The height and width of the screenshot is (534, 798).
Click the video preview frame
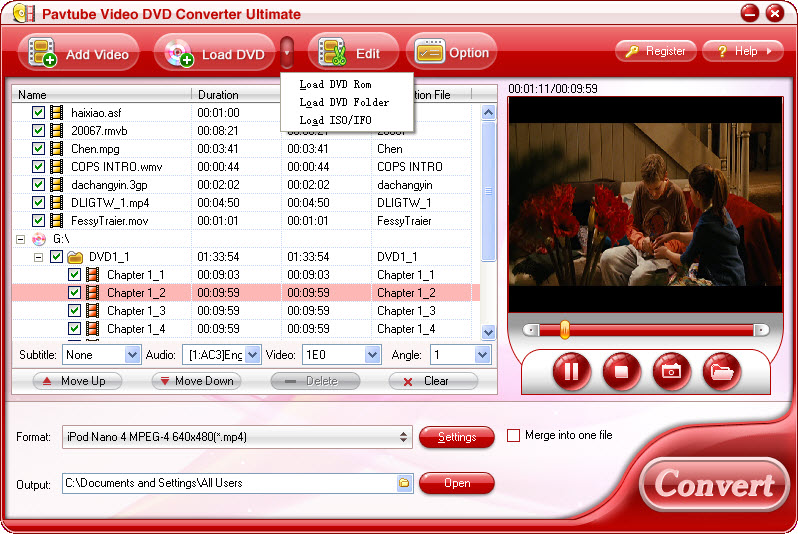coord(645,204)
